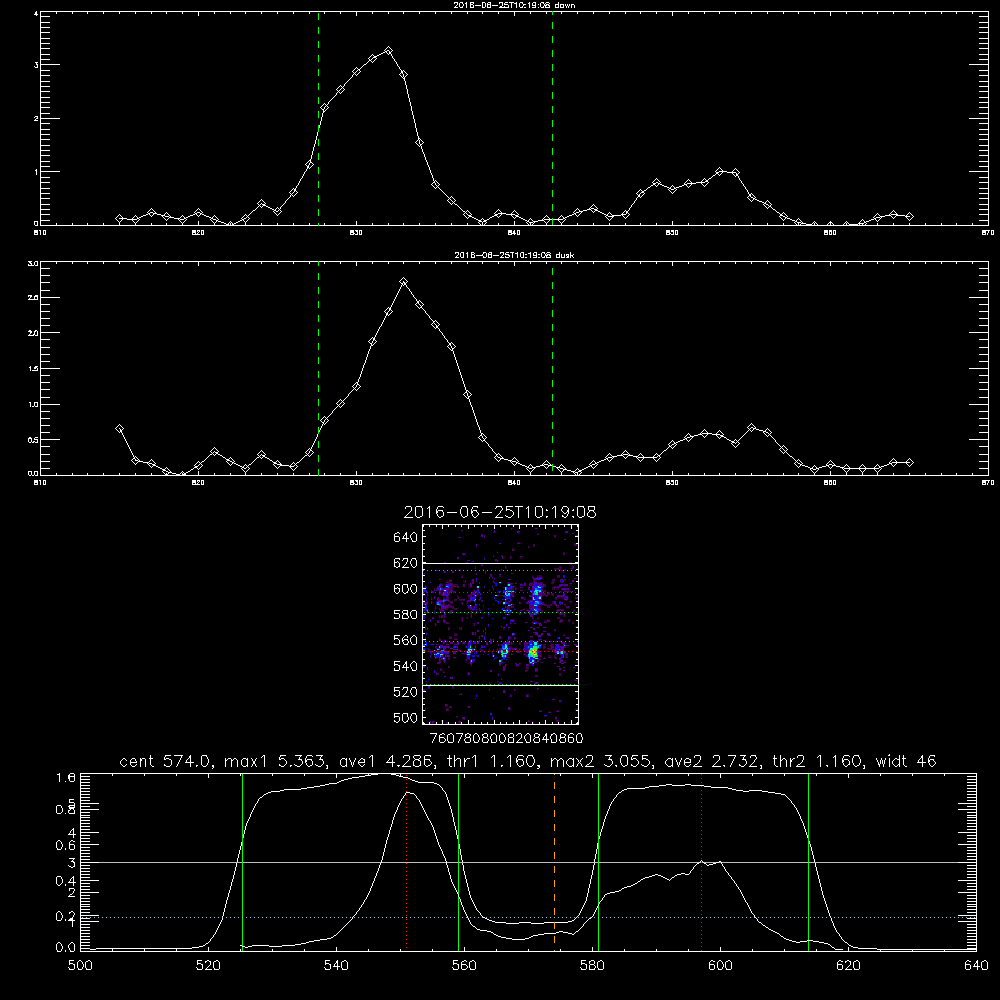Click the left green dashed line in dawn plot

pyautogui.click(x=318, y=118)
